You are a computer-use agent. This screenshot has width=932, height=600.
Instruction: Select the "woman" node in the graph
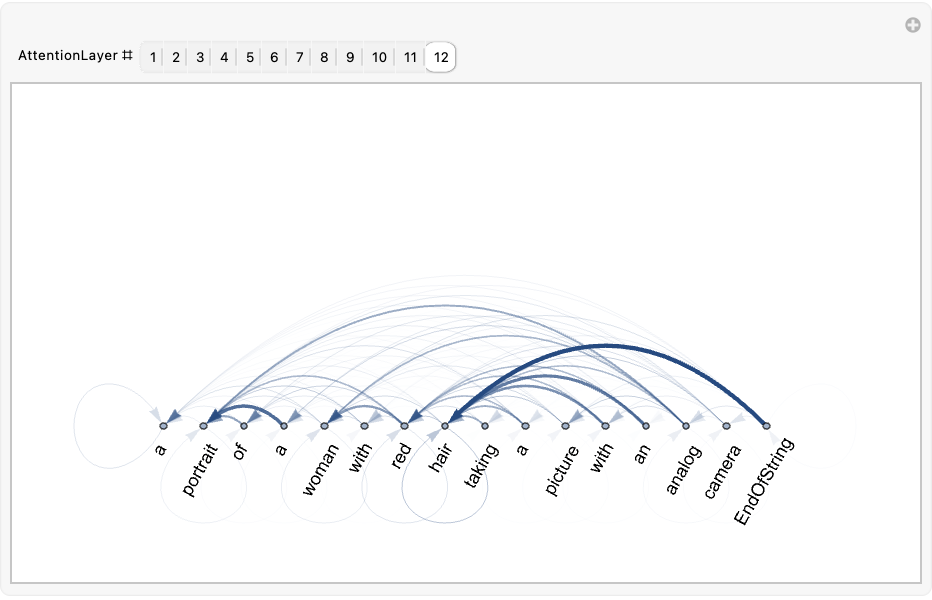tap(324, 426)
